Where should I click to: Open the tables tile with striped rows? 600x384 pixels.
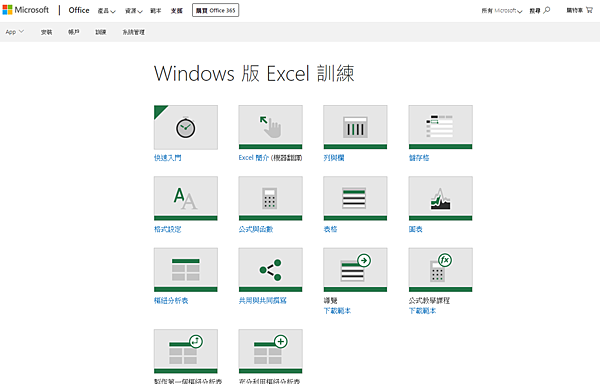pyautogui.click(x=355, y=199)
